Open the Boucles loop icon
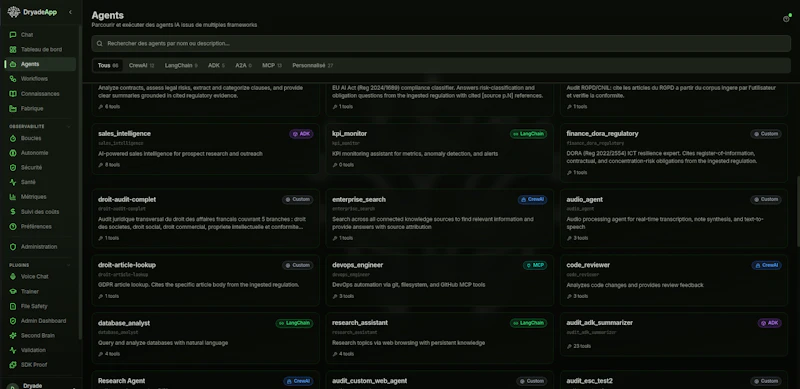800x389 pixels. 13,138
